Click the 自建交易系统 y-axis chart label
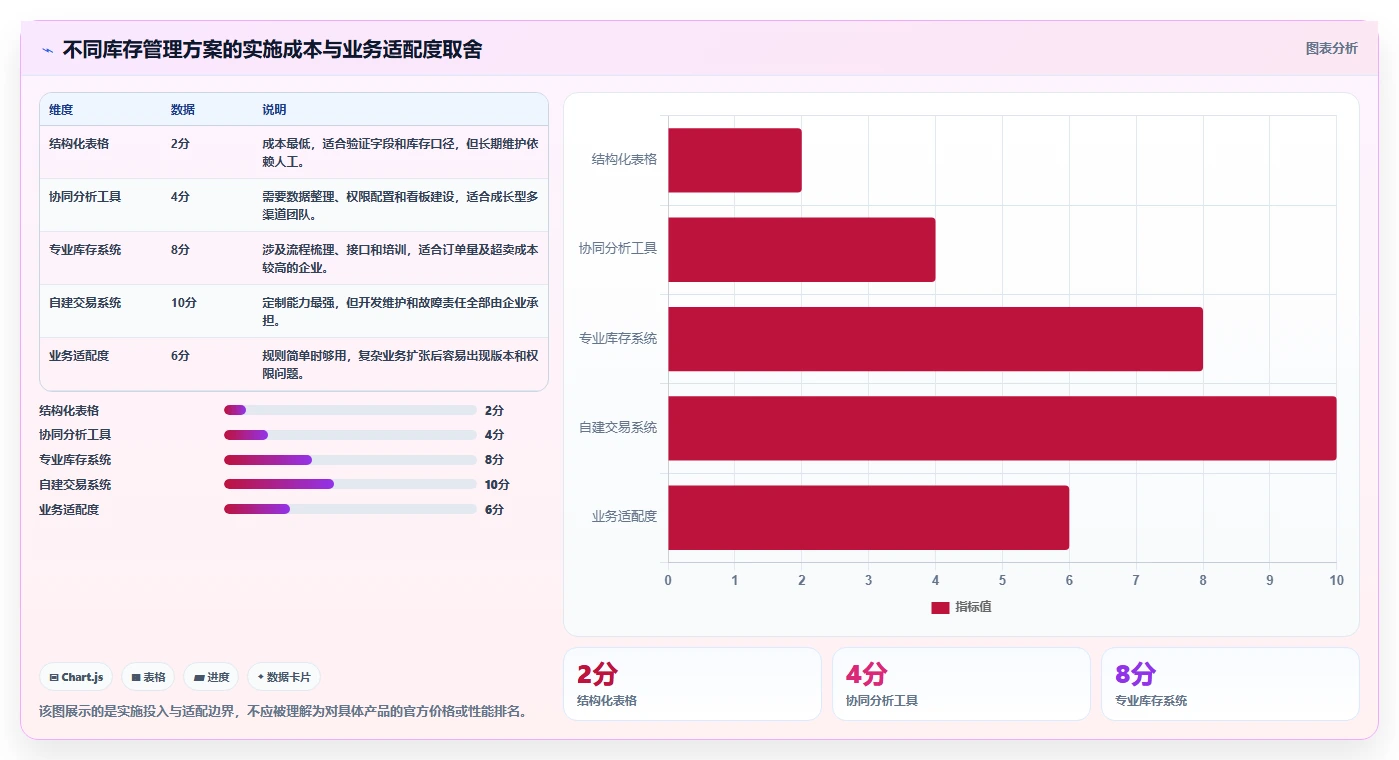Viewport: 1399px width, 760px height. coord(618,428)
